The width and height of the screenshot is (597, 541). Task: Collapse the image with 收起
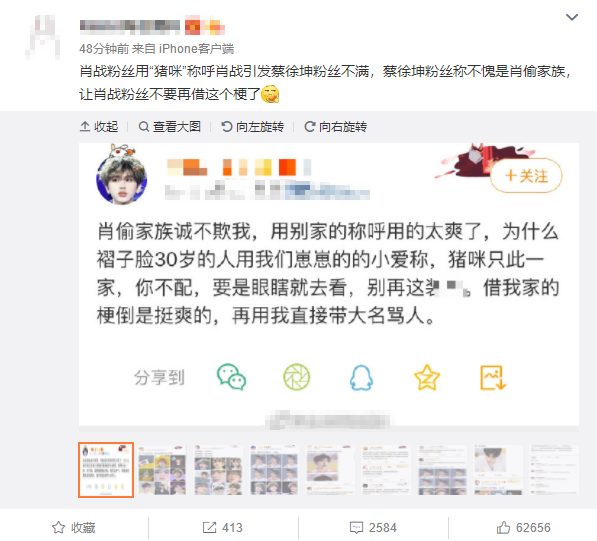click(99, 126)
